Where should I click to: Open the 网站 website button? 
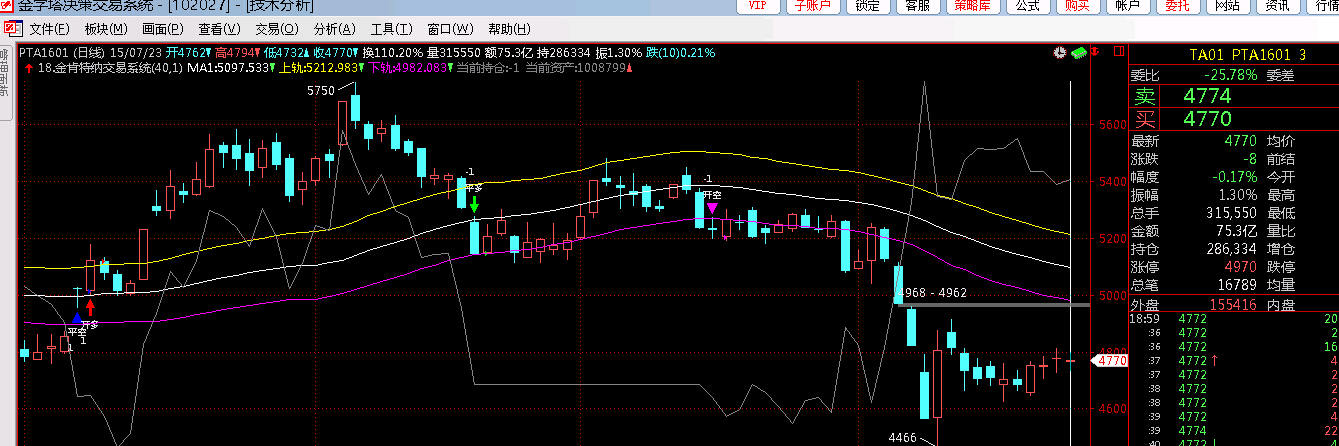[x=1228, y=6]
